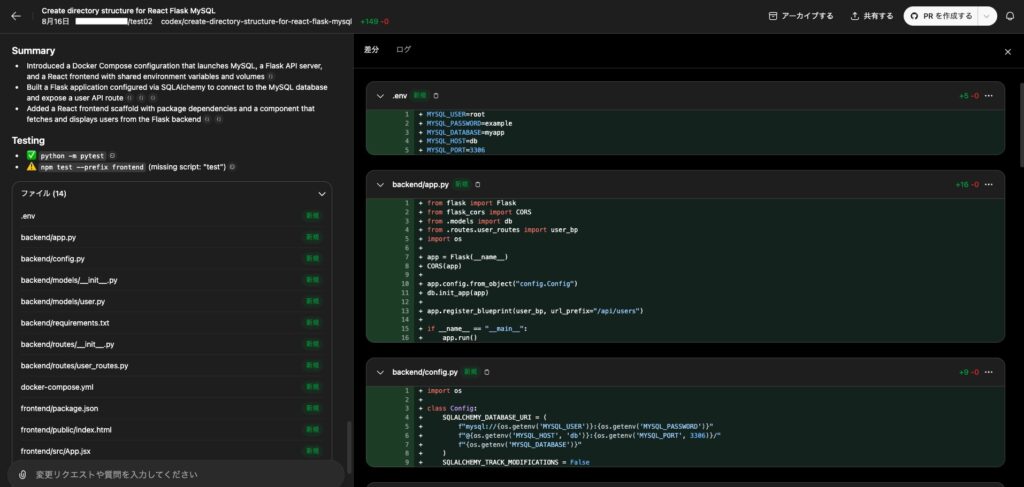Click the task title Create directory structure
Screen dimensions: 1024x487
(x=128, y=11)
